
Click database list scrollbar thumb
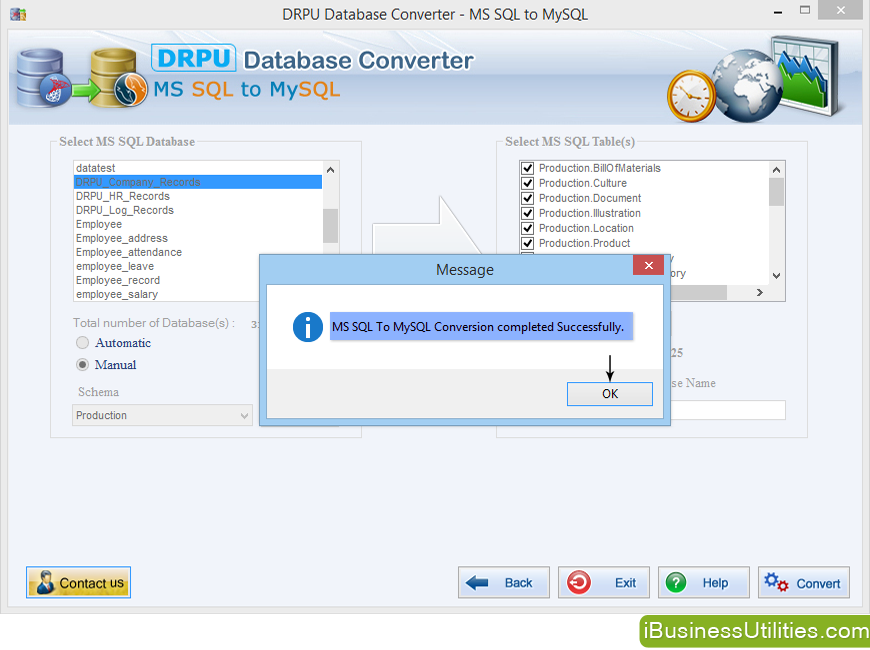point(331,226)
